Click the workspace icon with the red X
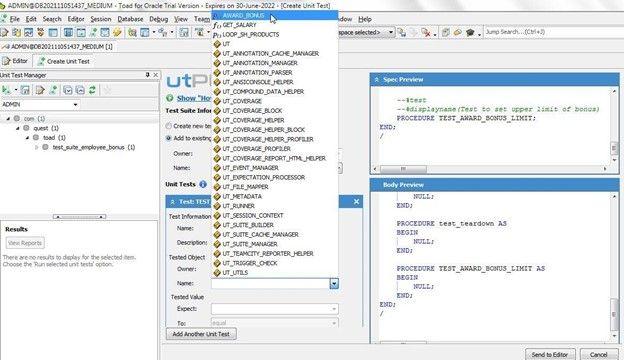The image size is (624, 360). (426, 32)
